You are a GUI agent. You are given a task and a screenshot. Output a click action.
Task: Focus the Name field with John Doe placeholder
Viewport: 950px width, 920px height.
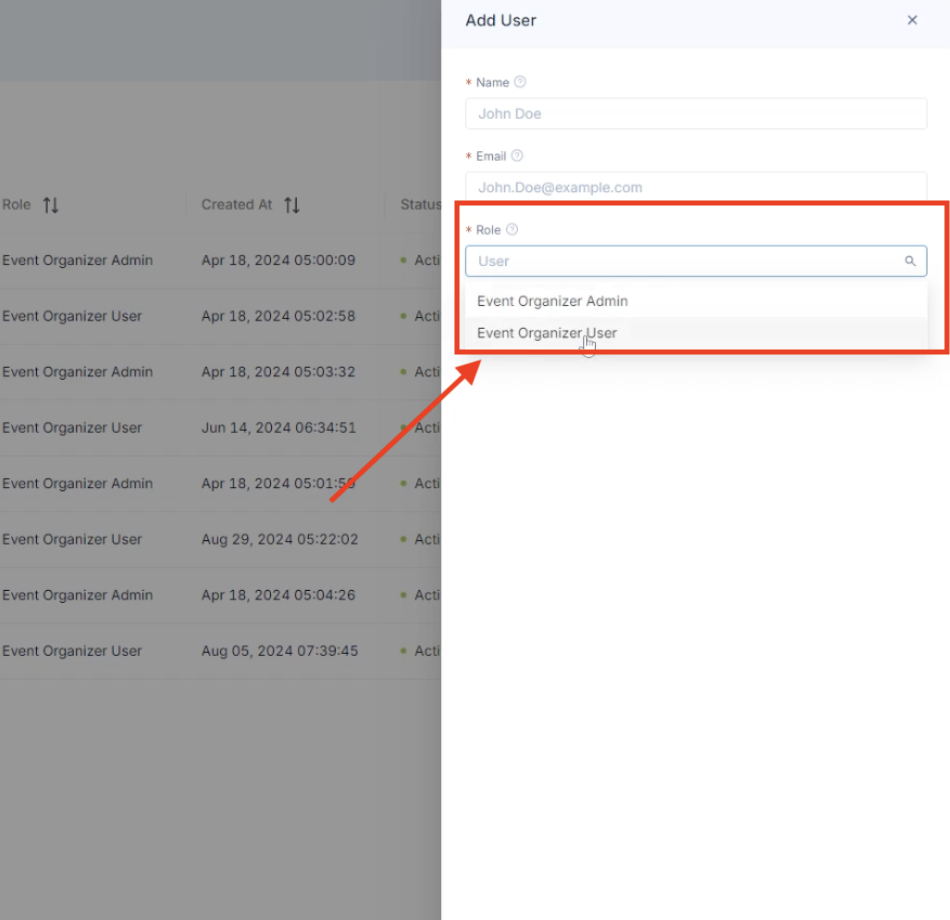(695, 114)
